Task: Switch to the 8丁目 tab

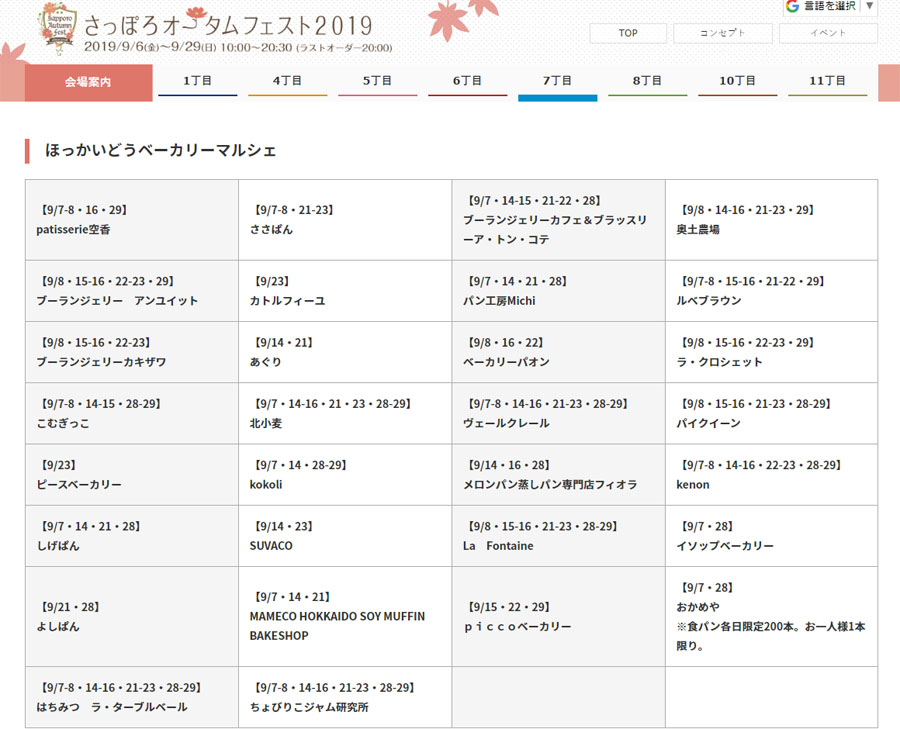Action: coord(647,81)
